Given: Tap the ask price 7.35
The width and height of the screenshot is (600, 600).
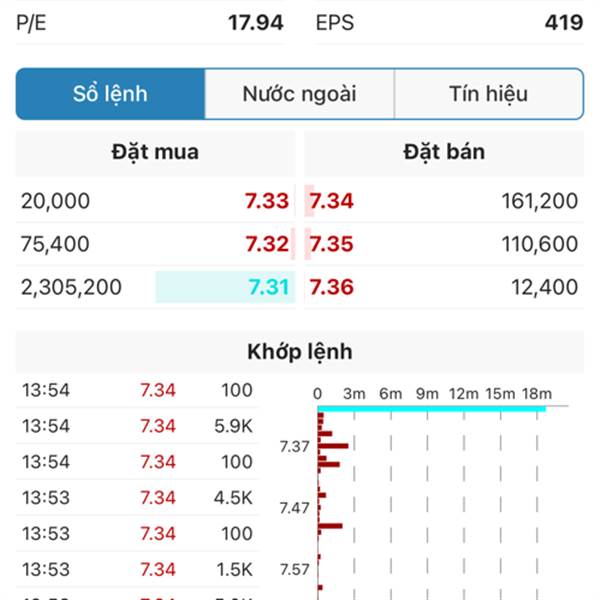Looking at the screenshot, I should 331,244.
